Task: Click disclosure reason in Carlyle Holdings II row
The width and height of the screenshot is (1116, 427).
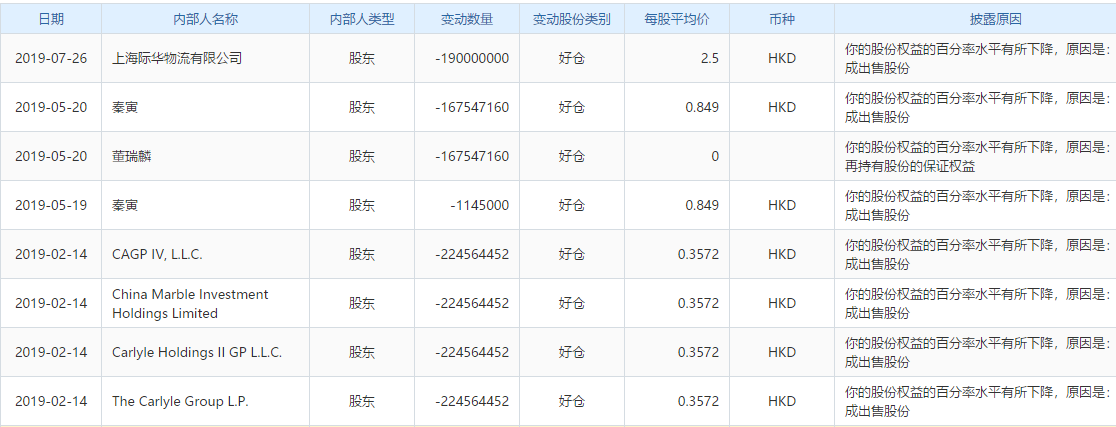Action: pyautogui.click(x=975, y=352)
